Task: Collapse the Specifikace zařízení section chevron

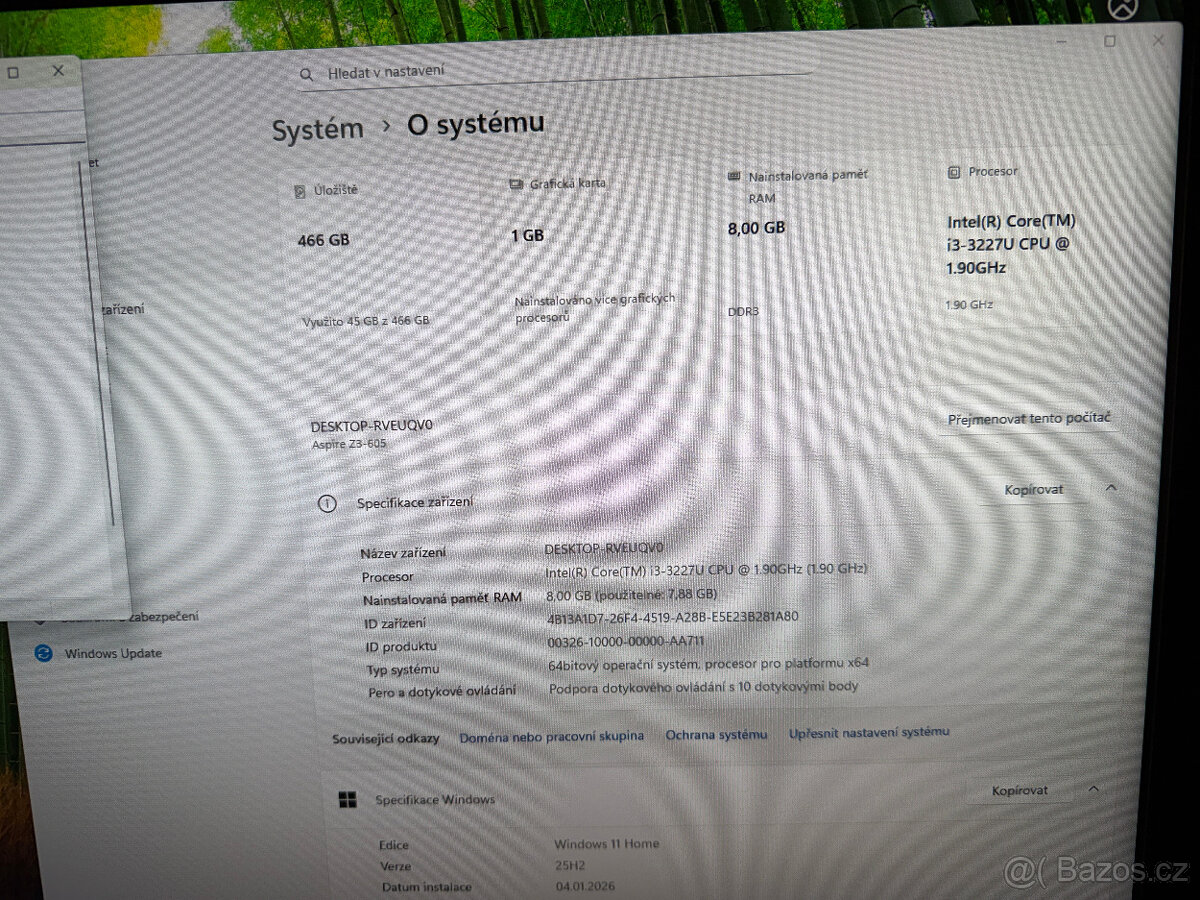Action: pyautogui.click(x=1110, y=489)
